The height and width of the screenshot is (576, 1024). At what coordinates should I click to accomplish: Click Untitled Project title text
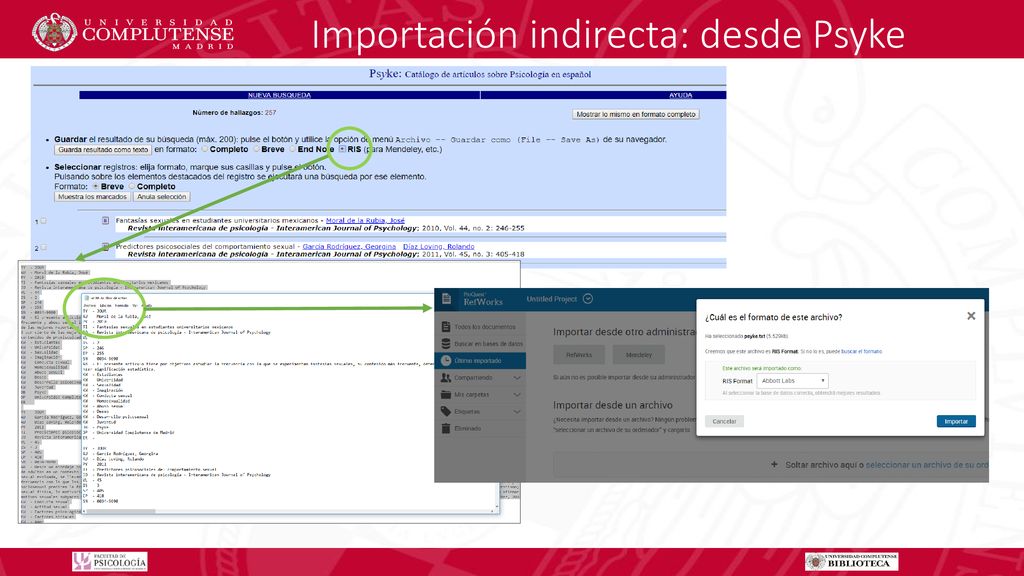(x=552, y=299)
